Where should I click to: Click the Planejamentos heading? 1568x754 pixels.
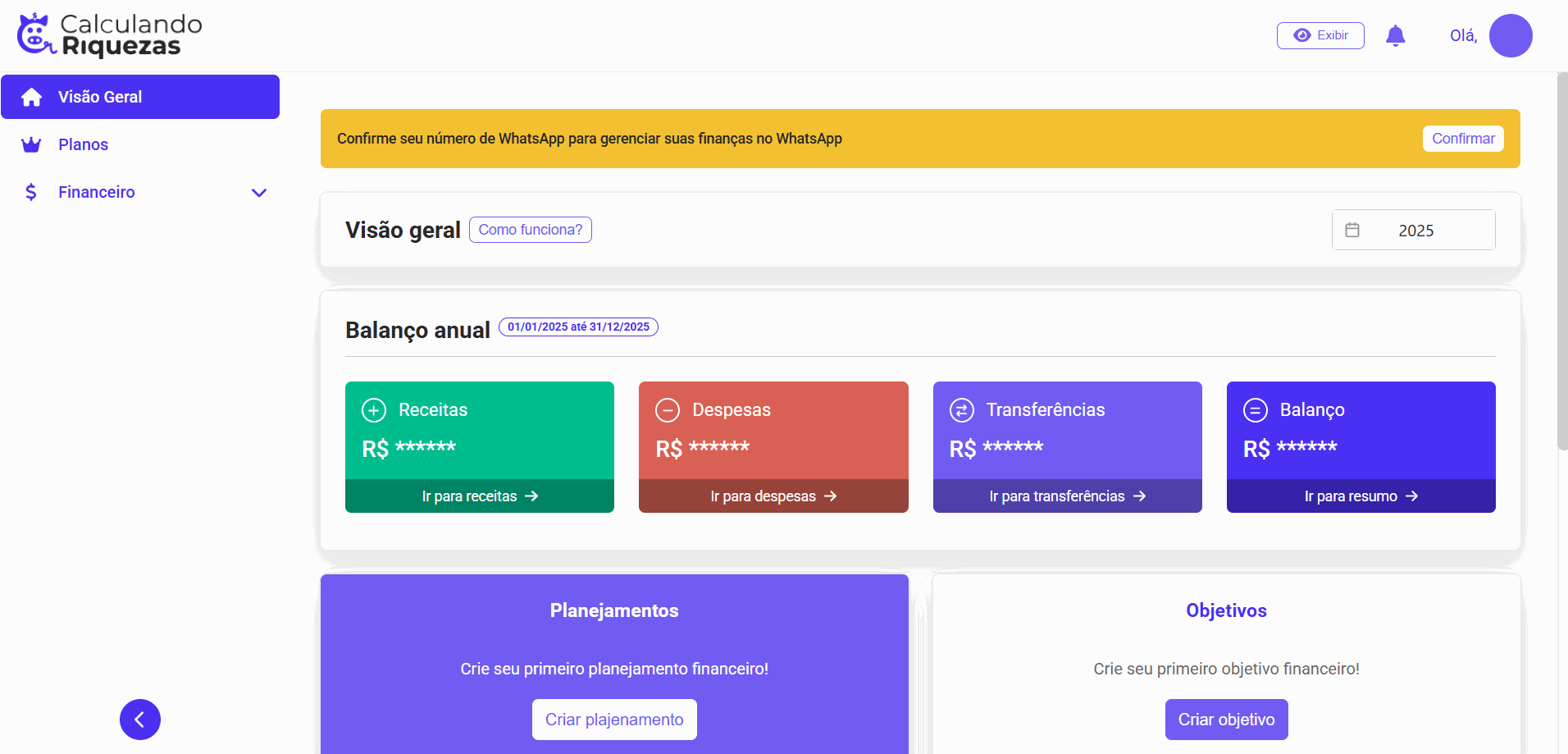614,610
